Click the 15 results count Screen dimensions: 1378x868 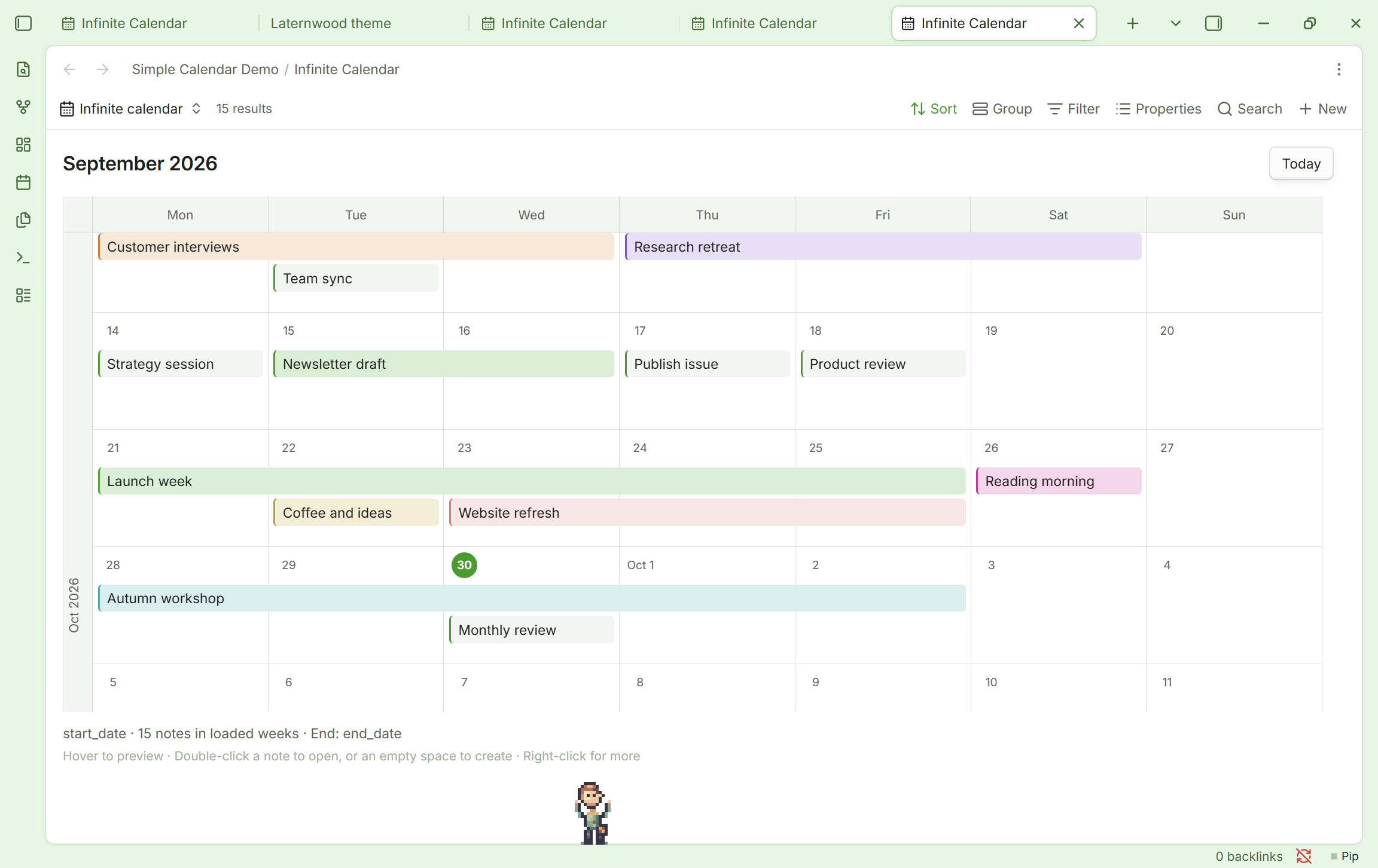point(244,109)
